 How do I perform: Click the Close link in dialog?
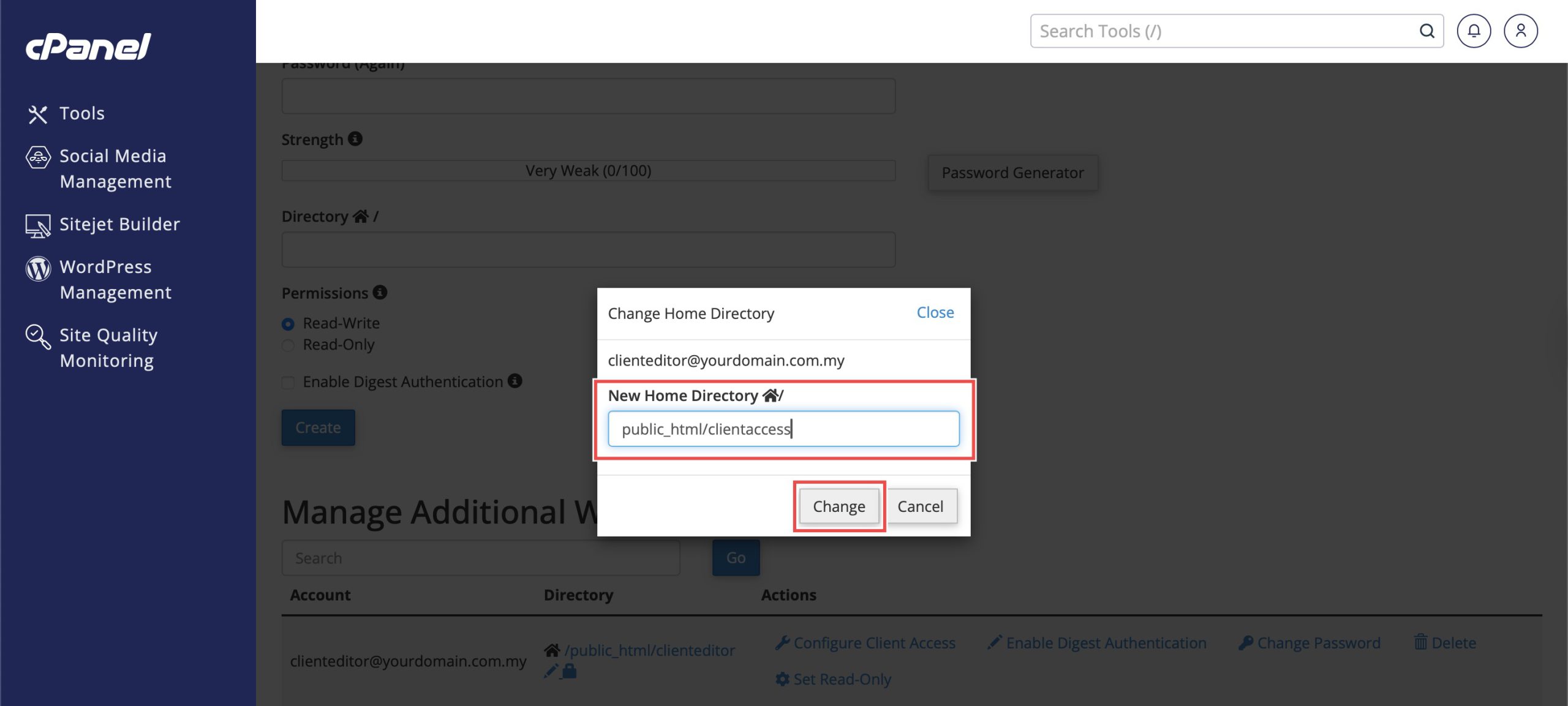point(935,313)
